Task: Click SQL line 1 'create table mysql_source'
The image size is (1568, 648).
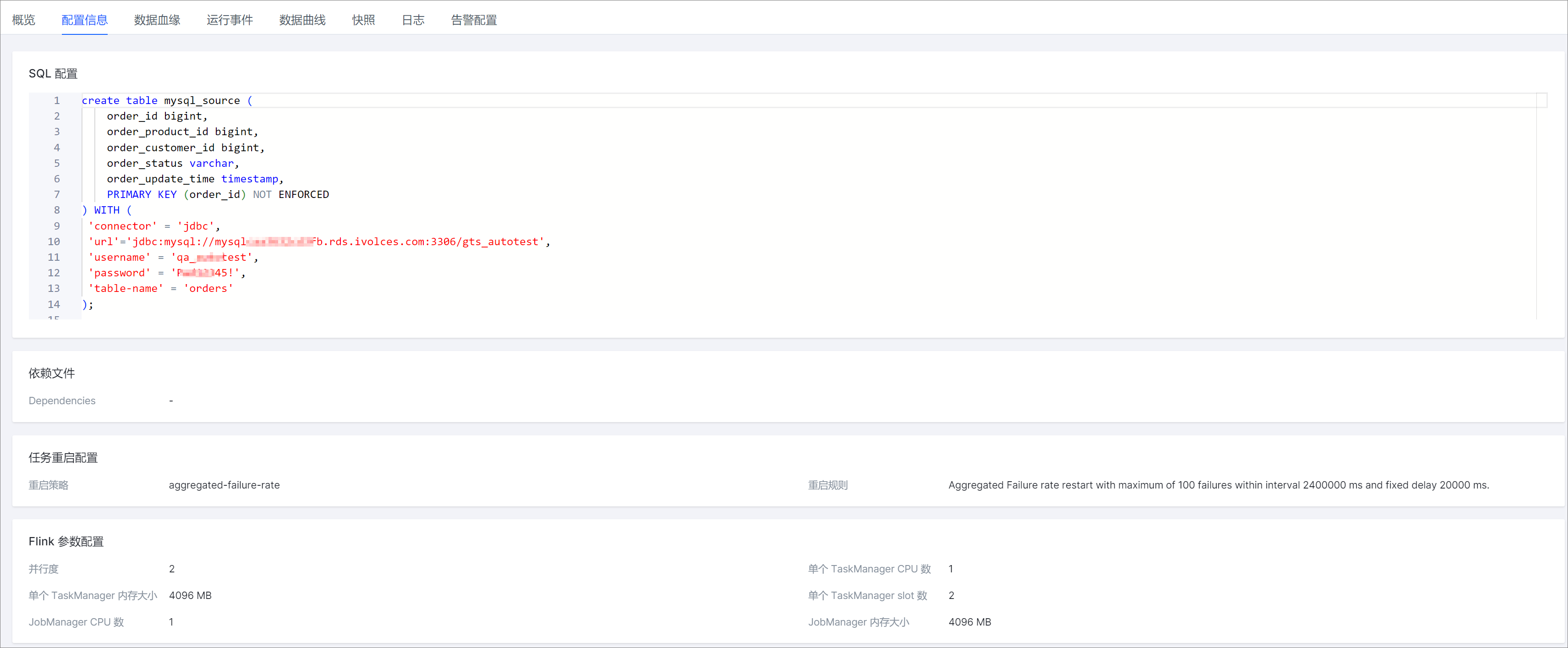Action: 167,100
